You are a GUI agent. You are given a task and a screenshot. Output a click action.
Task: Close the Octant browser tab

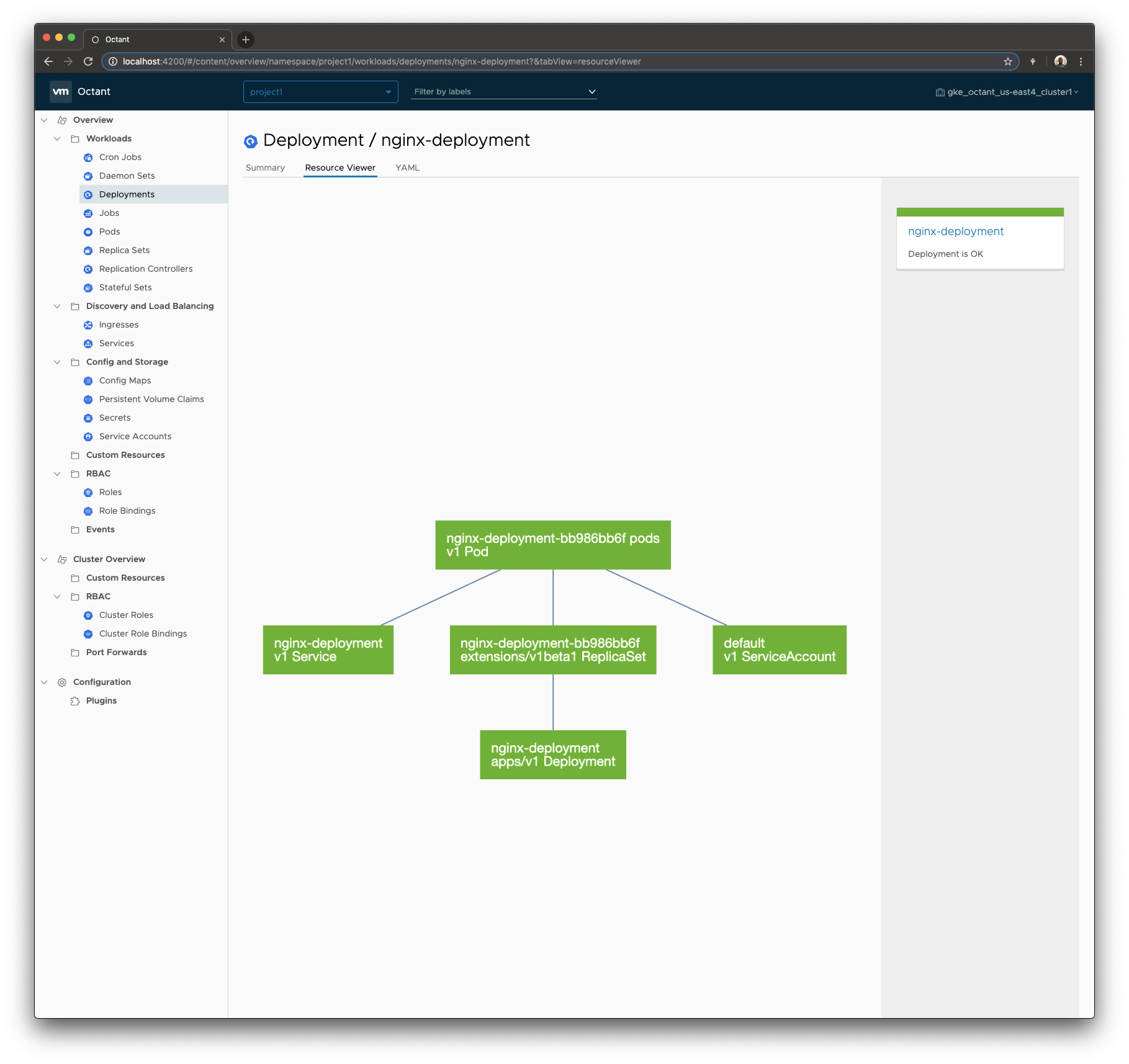click(222, 40)
